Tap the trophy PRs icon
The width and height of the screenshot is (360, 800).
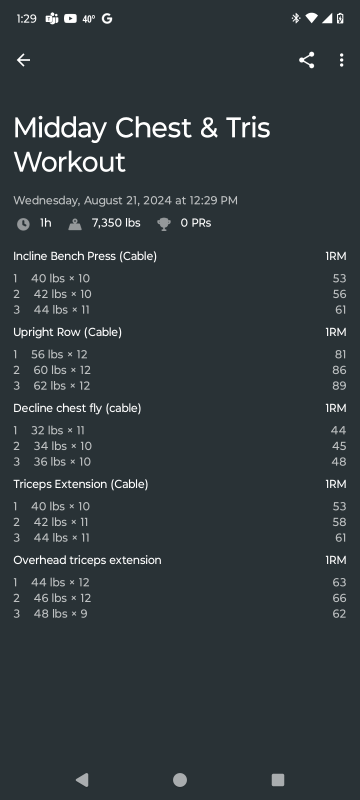pos(164,224)
